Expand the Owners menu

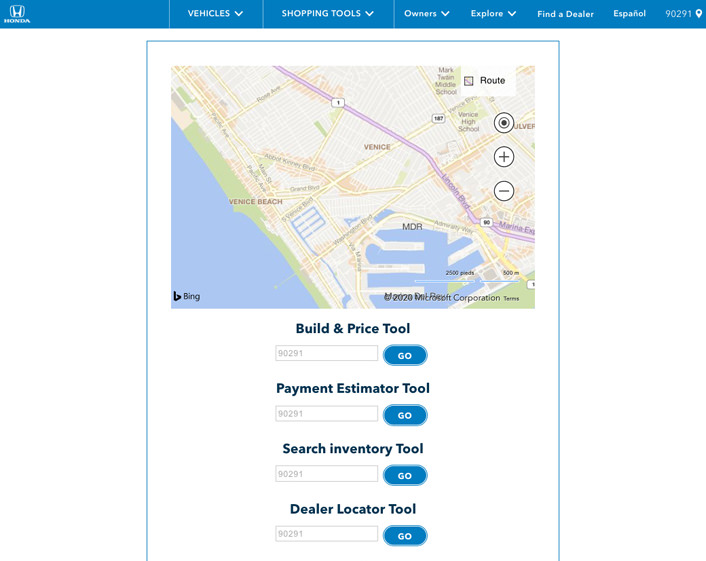pos(426,14)
